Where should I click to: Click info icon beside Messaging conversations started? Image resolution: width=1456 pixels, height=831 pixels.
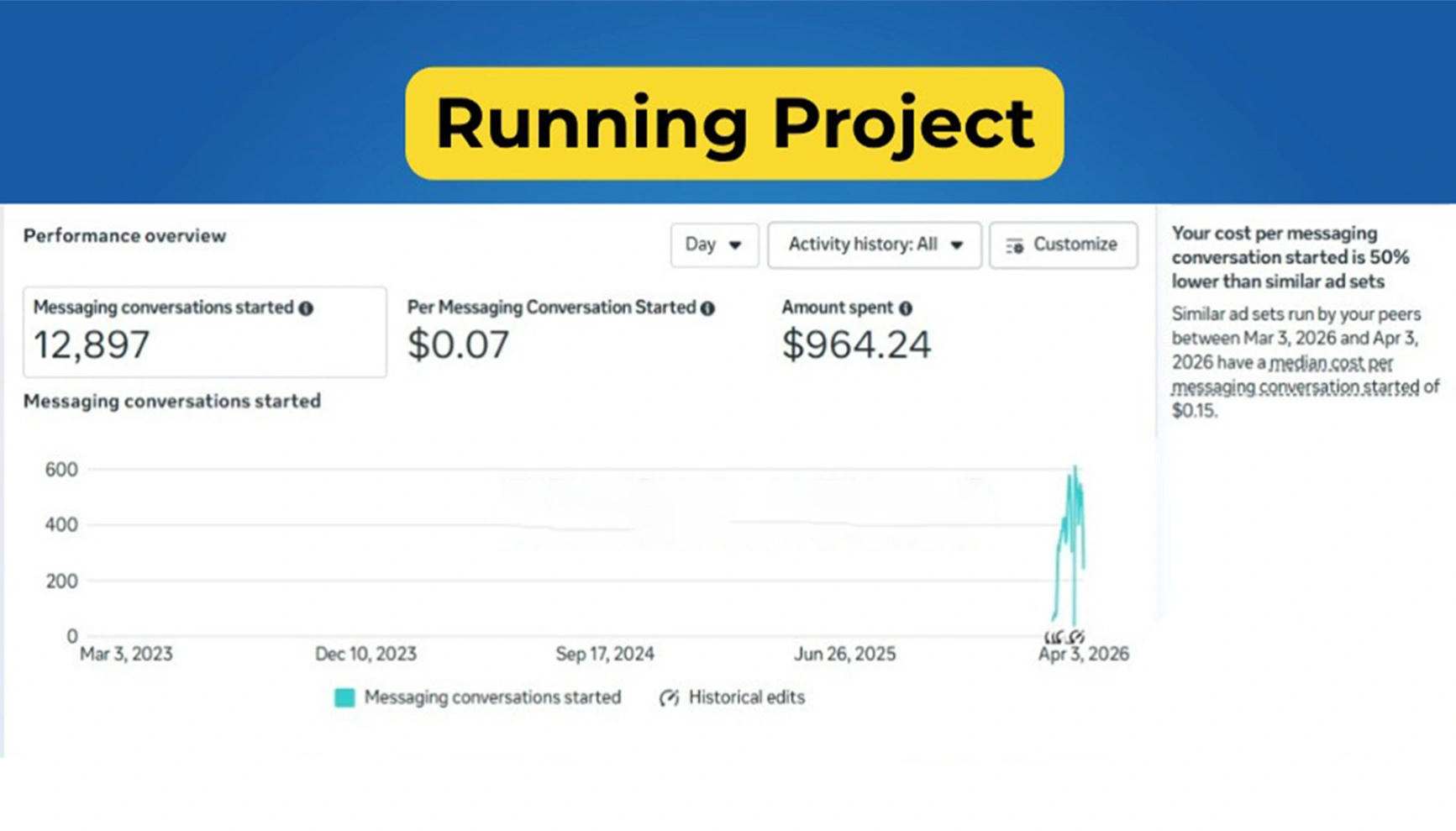click(306, 308)
